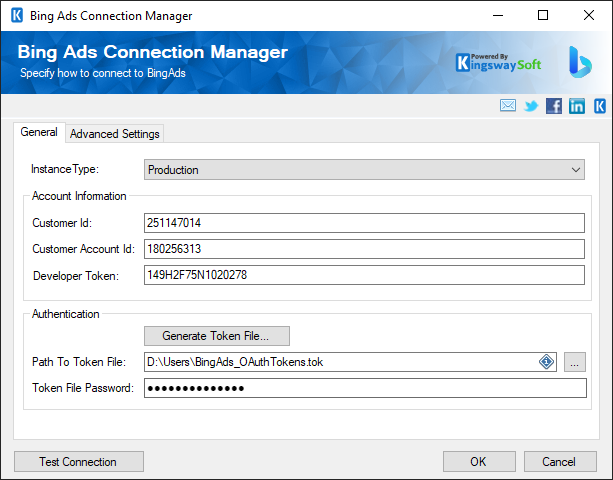Viewport: 613px width, 480px height.
Task: Select the General tab
Action: [39, 132]
